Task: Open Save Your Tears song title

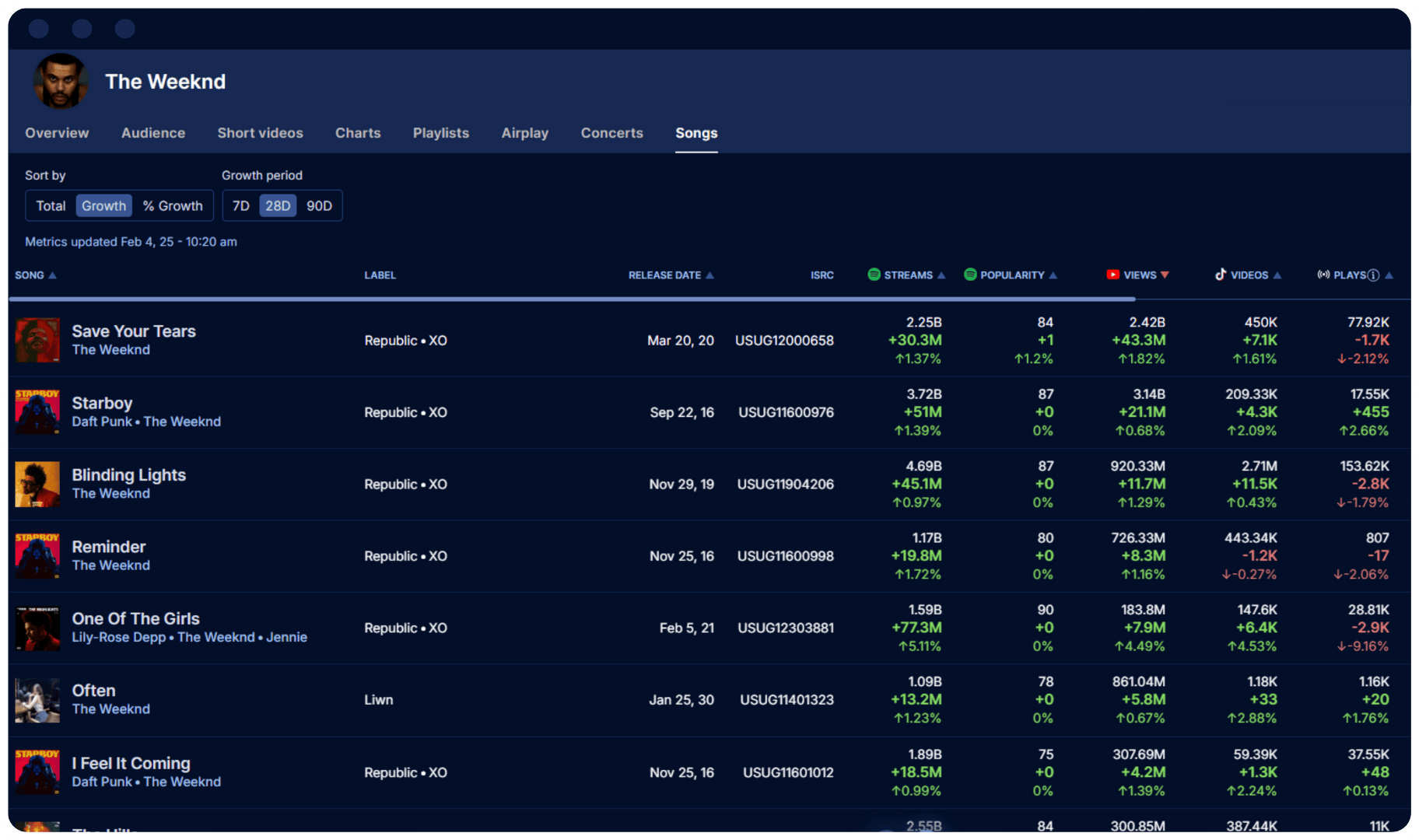Action: coord(134,331)
